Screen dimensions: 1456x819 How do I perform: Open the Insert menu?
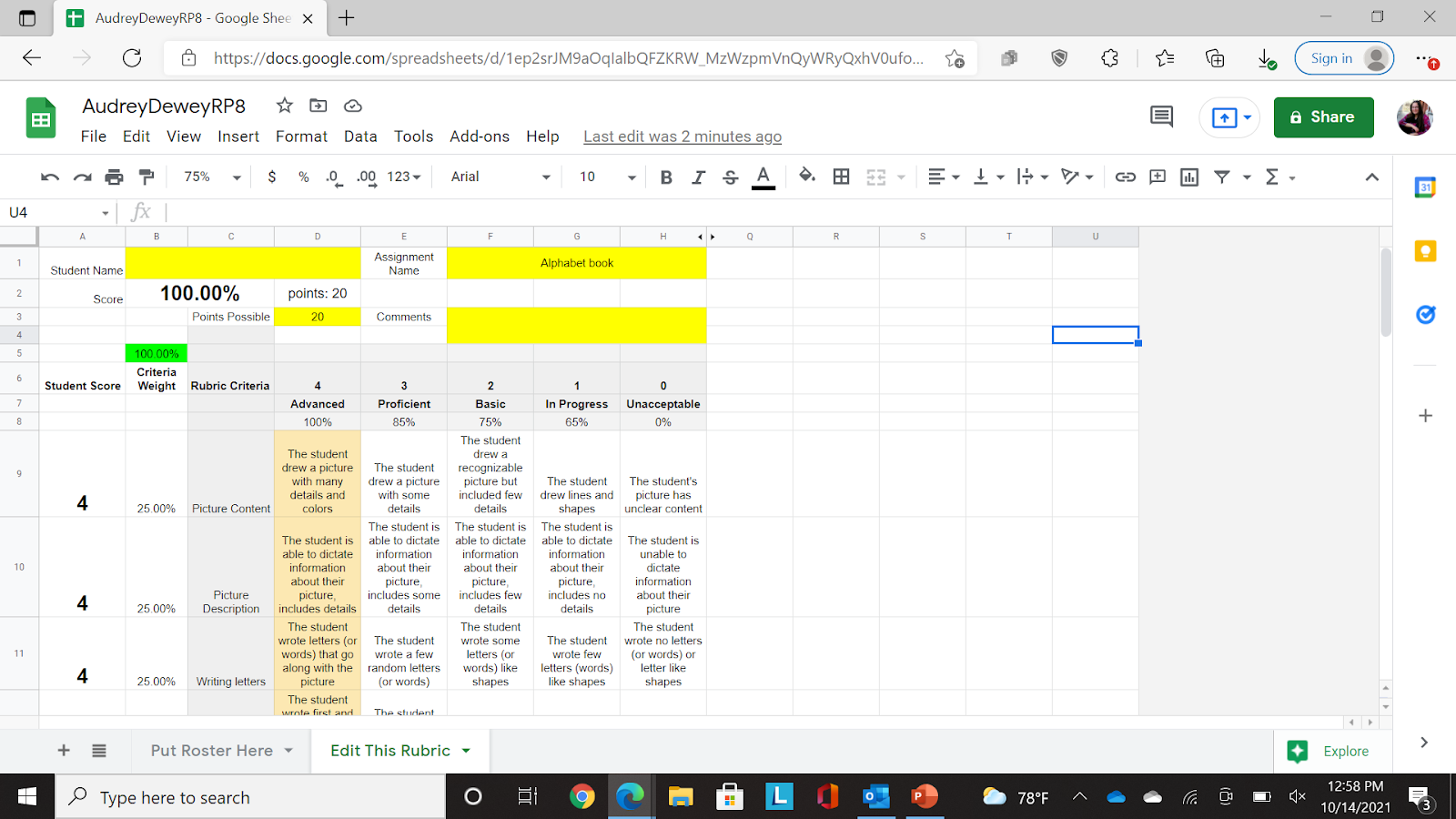[x=238, y=136]
